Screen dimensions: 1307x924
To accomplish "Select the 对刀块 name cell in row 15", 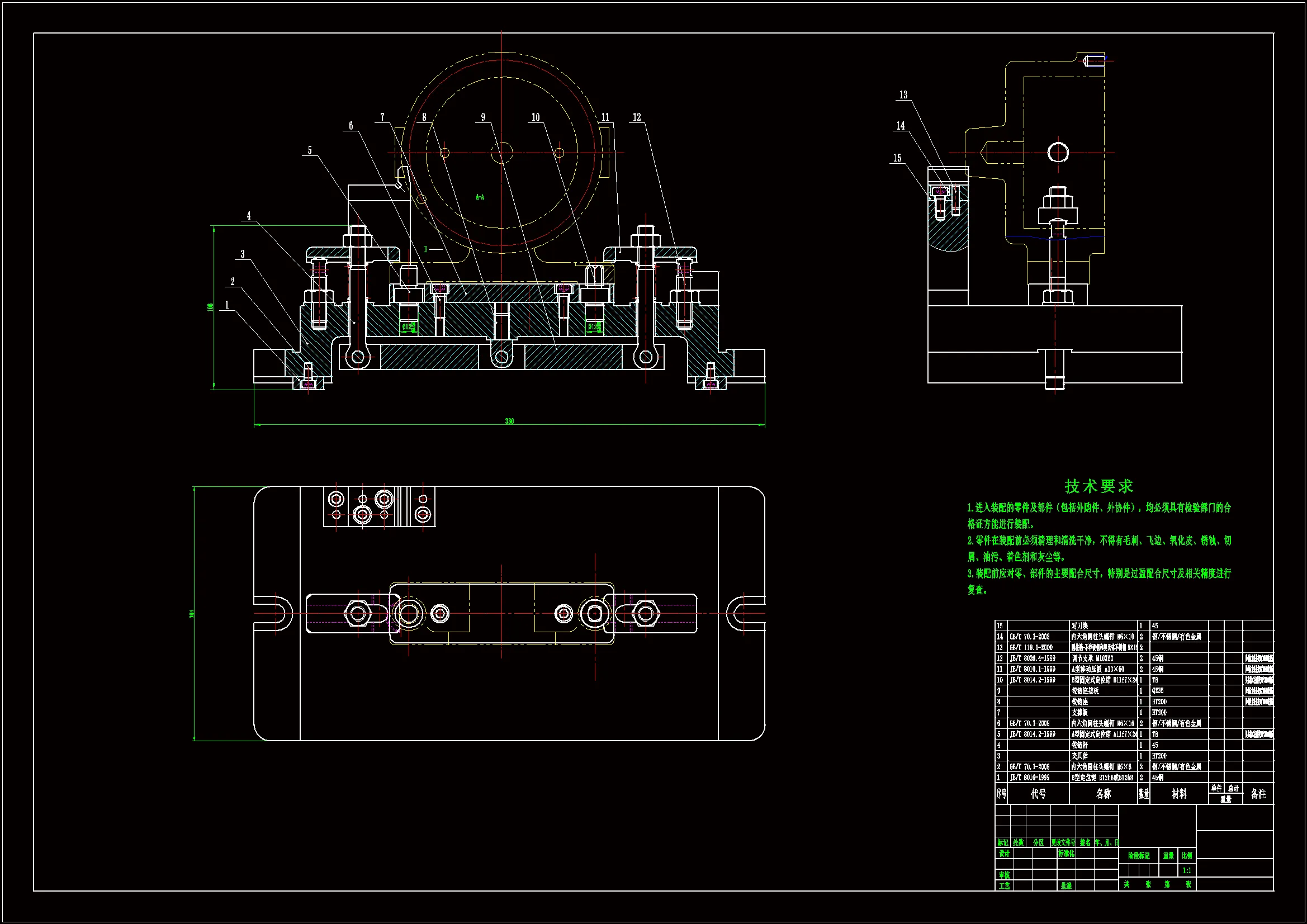I will point(1079,626).
